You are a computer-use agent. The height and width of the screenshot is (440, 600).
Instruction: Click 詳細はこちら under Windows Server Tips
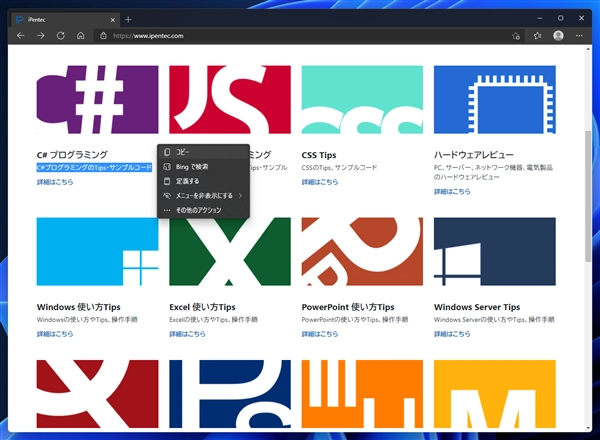[x=452, y=334]
